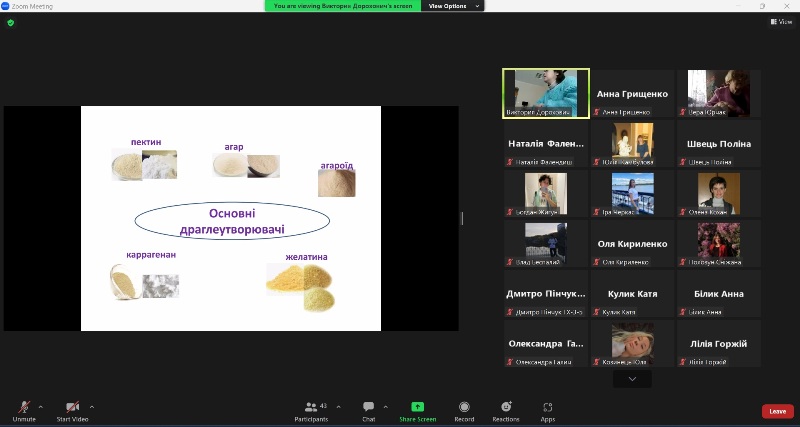Click the Unmute microphone icon
800x427 pixels.
click(24, 407)
